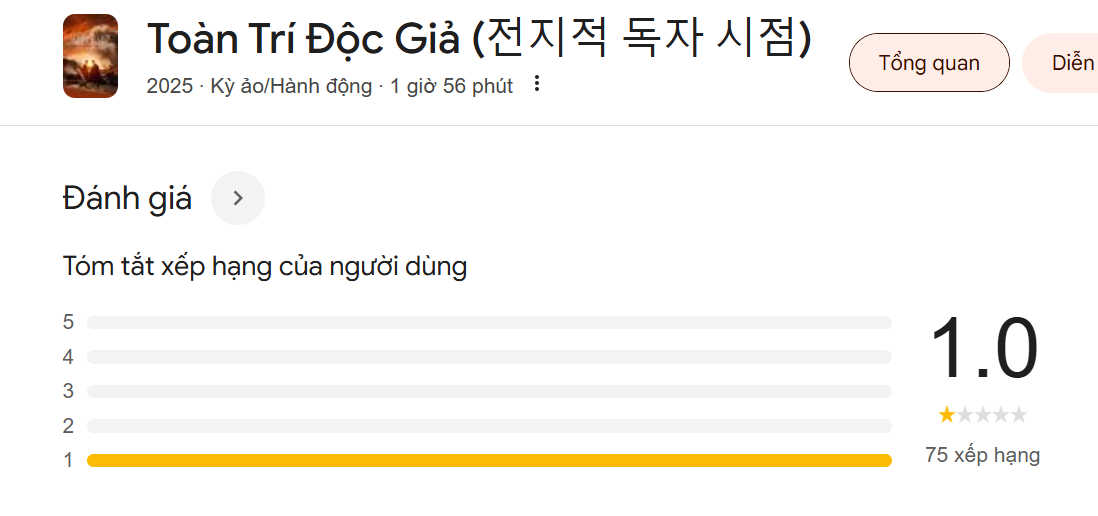
Task: Click the yellow 1-star rating bar
Action: pyautogui.click(x=489, y=460)
